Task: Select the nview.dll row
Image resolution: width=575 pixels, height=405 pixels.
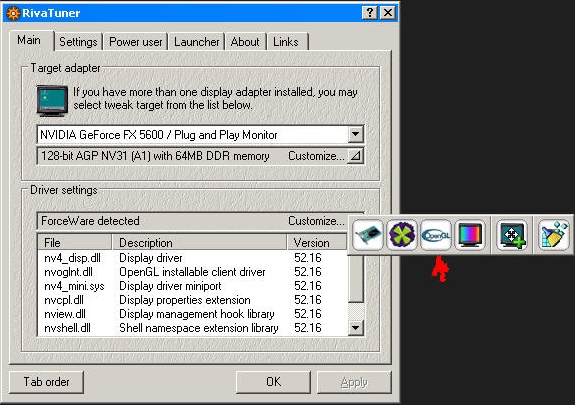Action: (193, 314)
